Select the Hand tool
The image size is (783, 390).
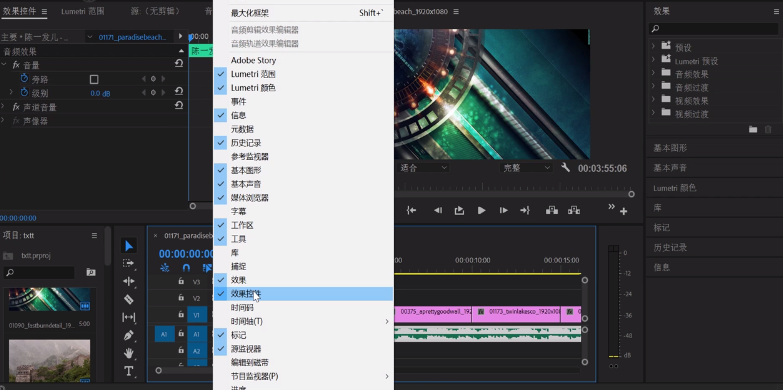(x=129, y=353)
